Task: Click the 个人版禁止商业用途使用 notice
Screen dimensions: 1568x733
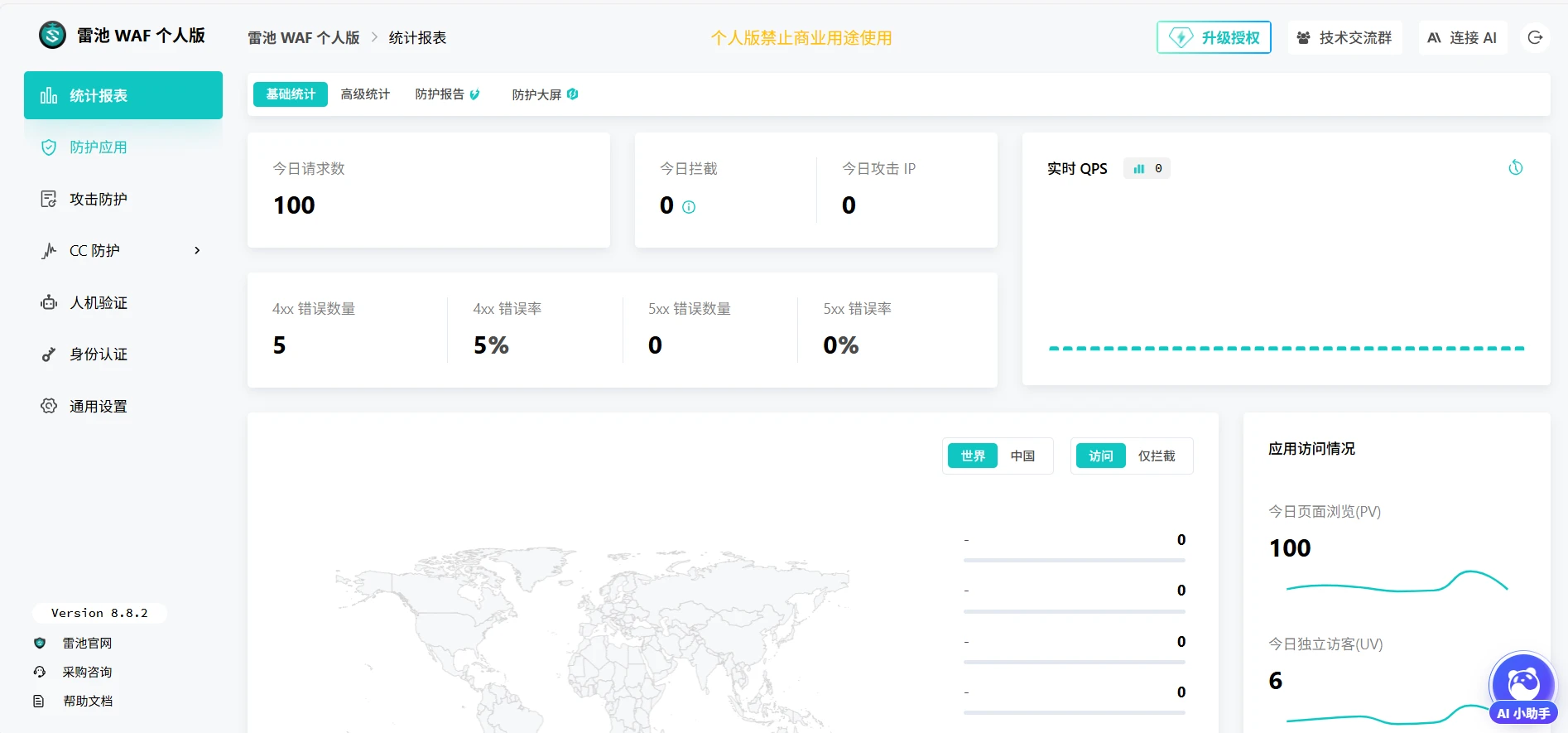Action: coord(801,38)
